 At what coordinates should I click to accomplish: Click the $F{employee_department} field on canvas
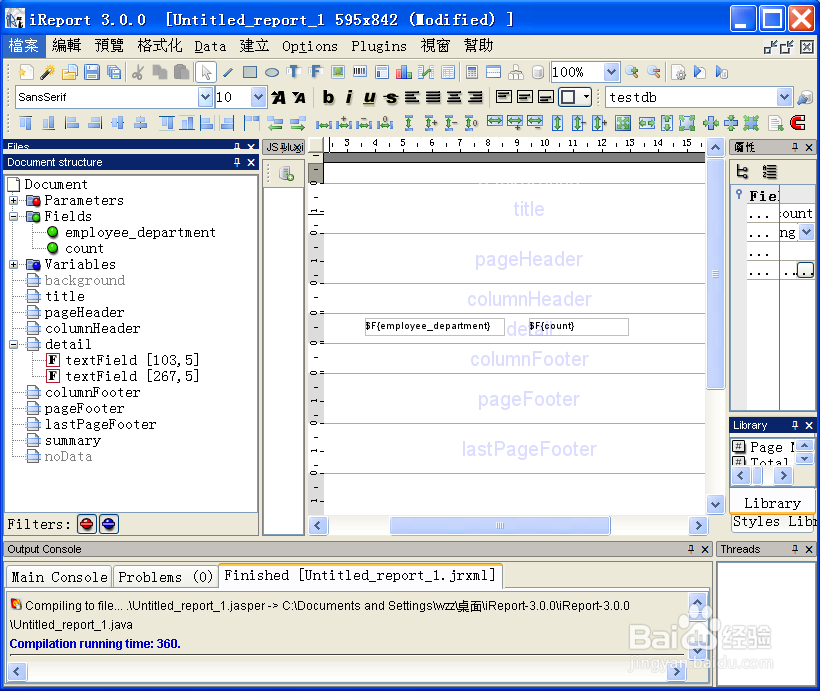click(x=435, y=326)
